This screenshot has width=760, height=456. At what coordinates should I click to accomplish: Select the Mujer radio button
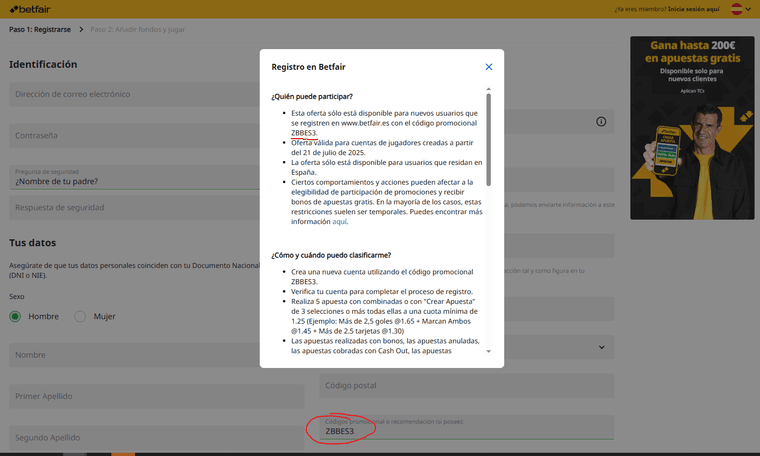[x=80, y=316]
